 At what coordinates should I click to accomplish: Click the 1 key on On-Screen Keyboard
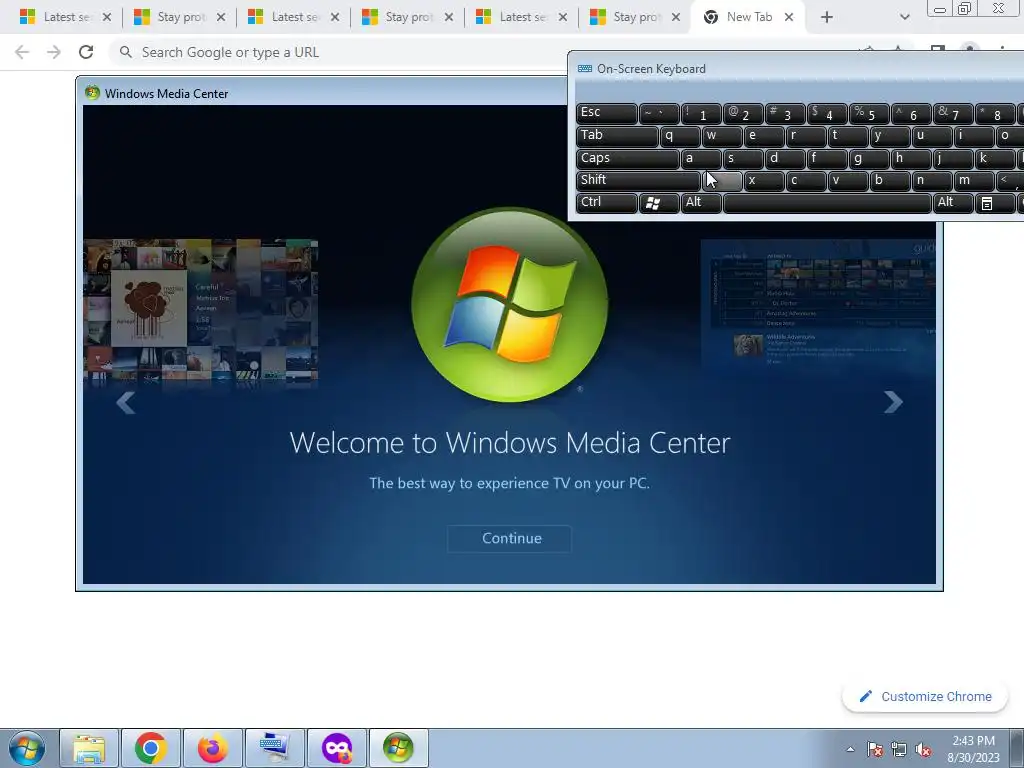701,114
